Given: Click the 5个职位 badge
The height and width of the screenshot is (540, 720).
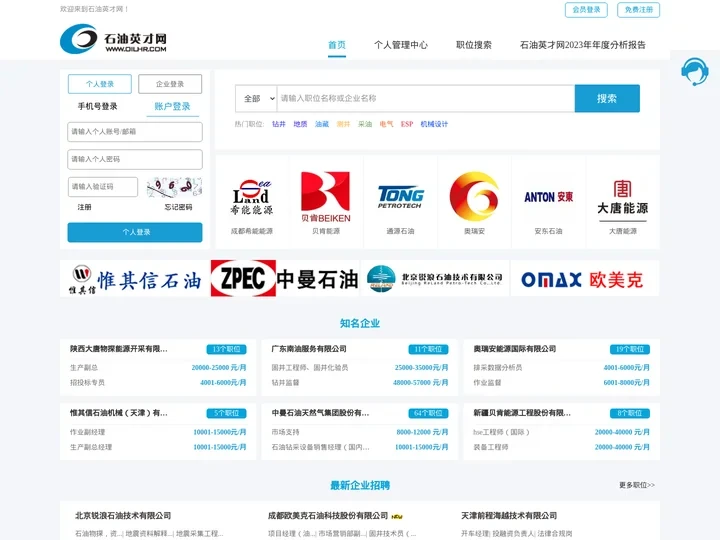Looking at the screenshot, I should (x=226, y=413).
